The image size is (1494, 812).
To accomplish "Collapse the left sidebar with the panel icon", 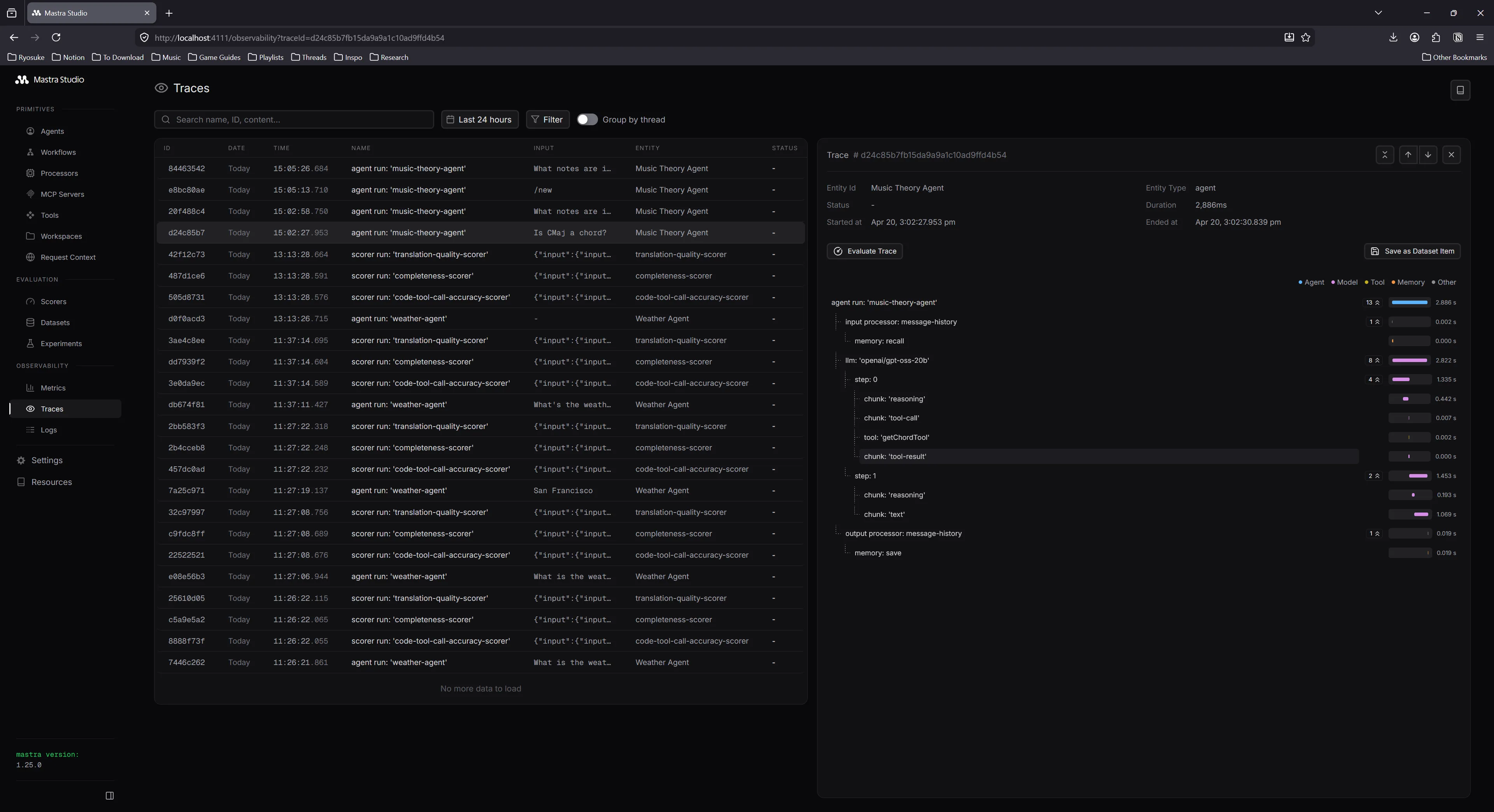I will tap(110, 795).
